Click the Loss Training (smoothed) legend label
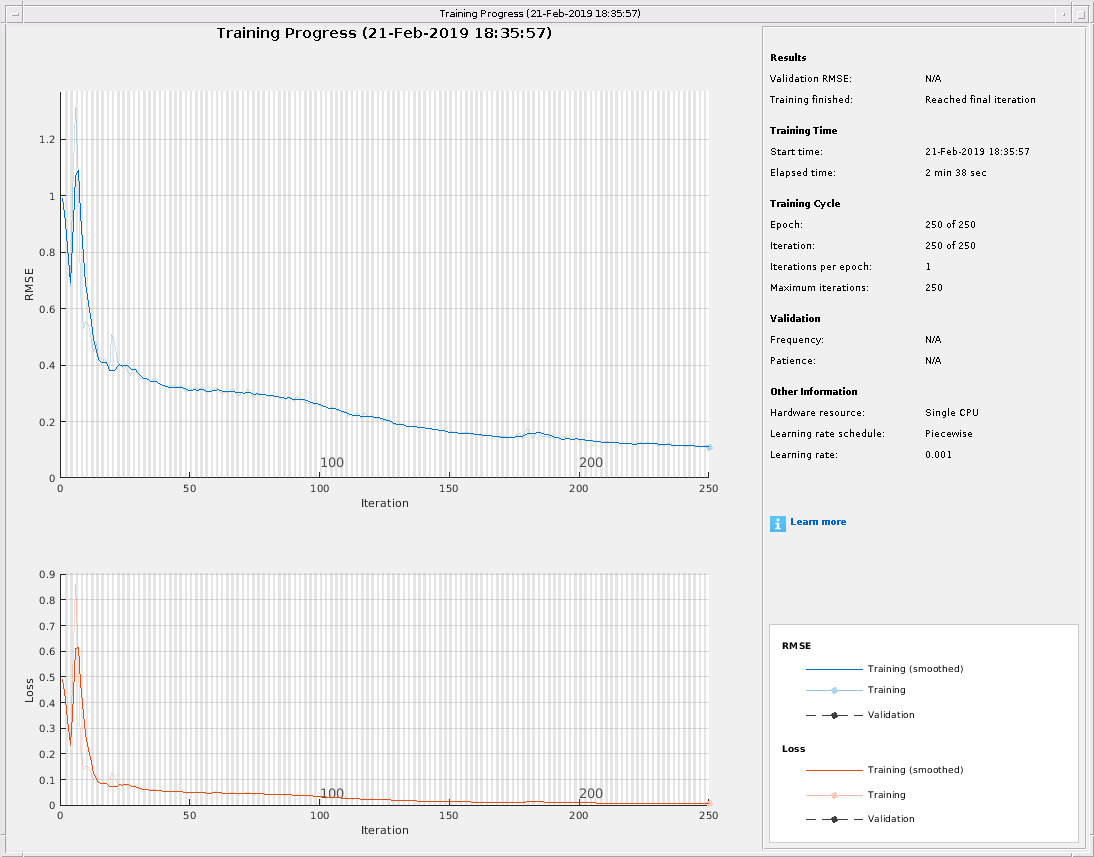1094x857 pixels. (x=915, y=770)
